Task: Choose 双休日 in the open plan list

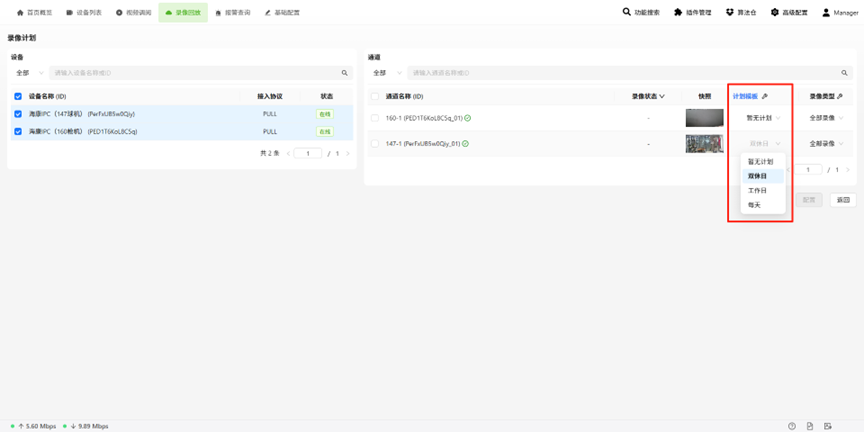Action: point(763,176)
